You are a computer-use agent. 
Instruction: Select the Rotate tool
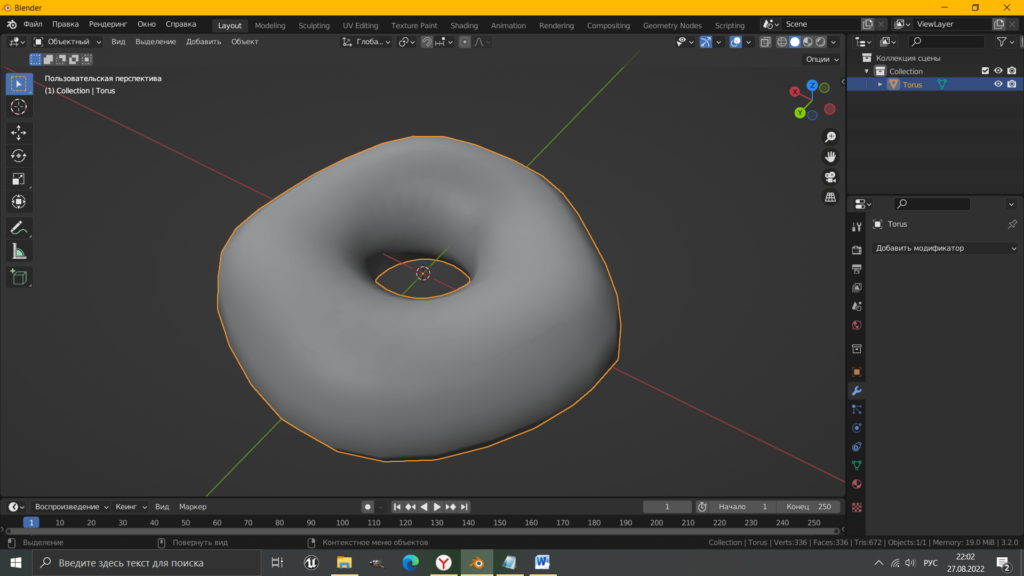19,155
